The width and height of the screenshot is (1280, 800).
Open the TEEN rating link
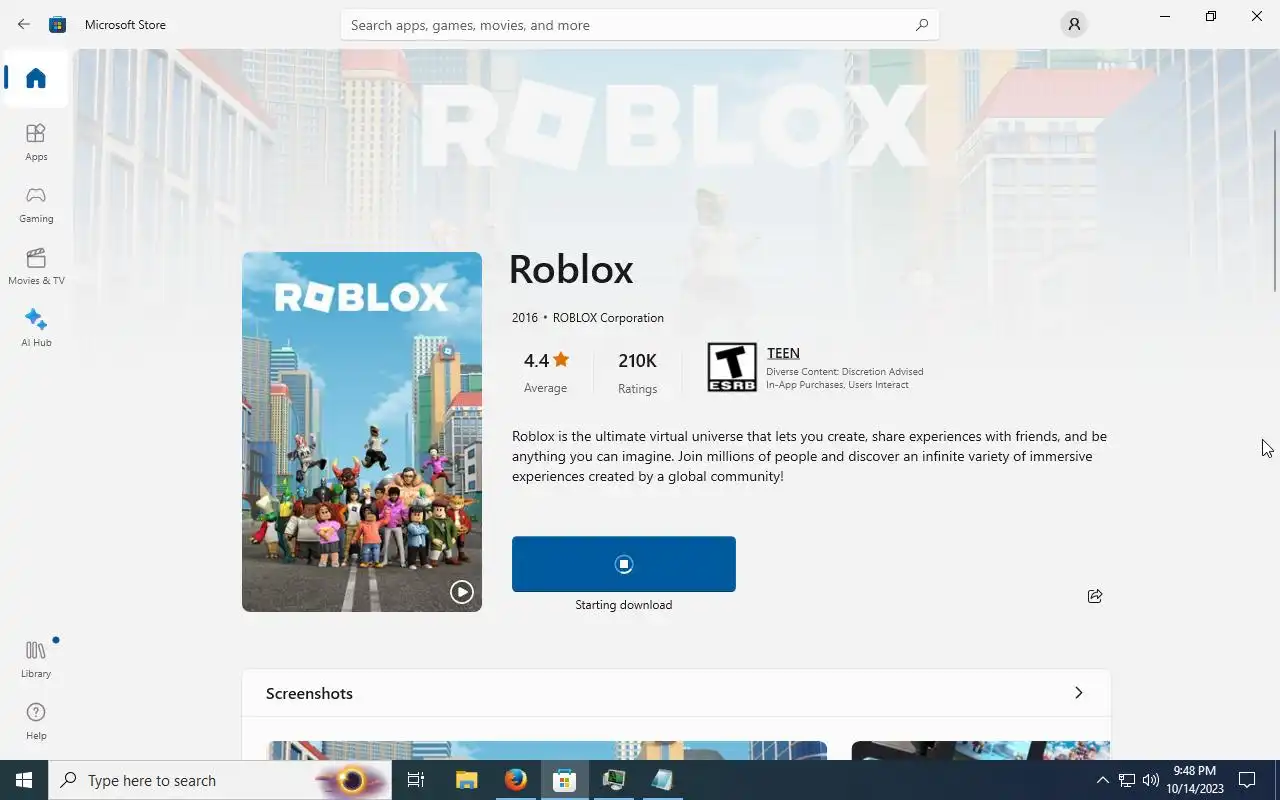pos(783,353)
